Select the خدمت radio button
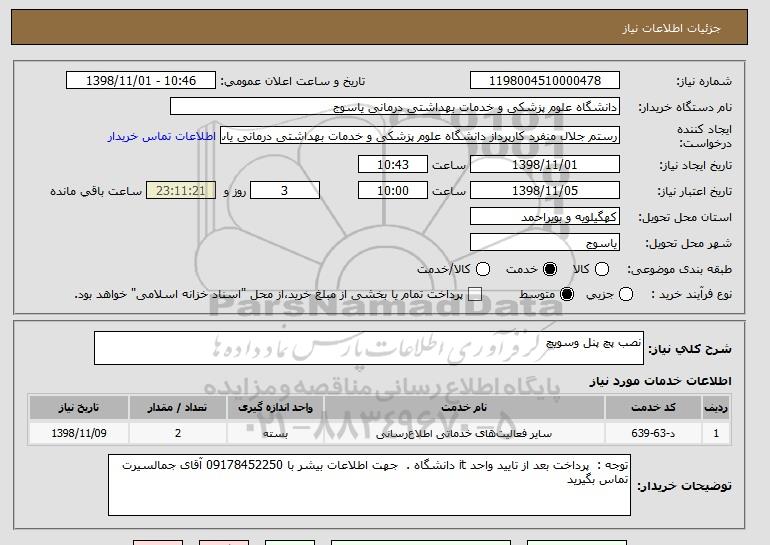Image resolution: width=770 pixels, height=545 pixels. [x=550, y=269]
